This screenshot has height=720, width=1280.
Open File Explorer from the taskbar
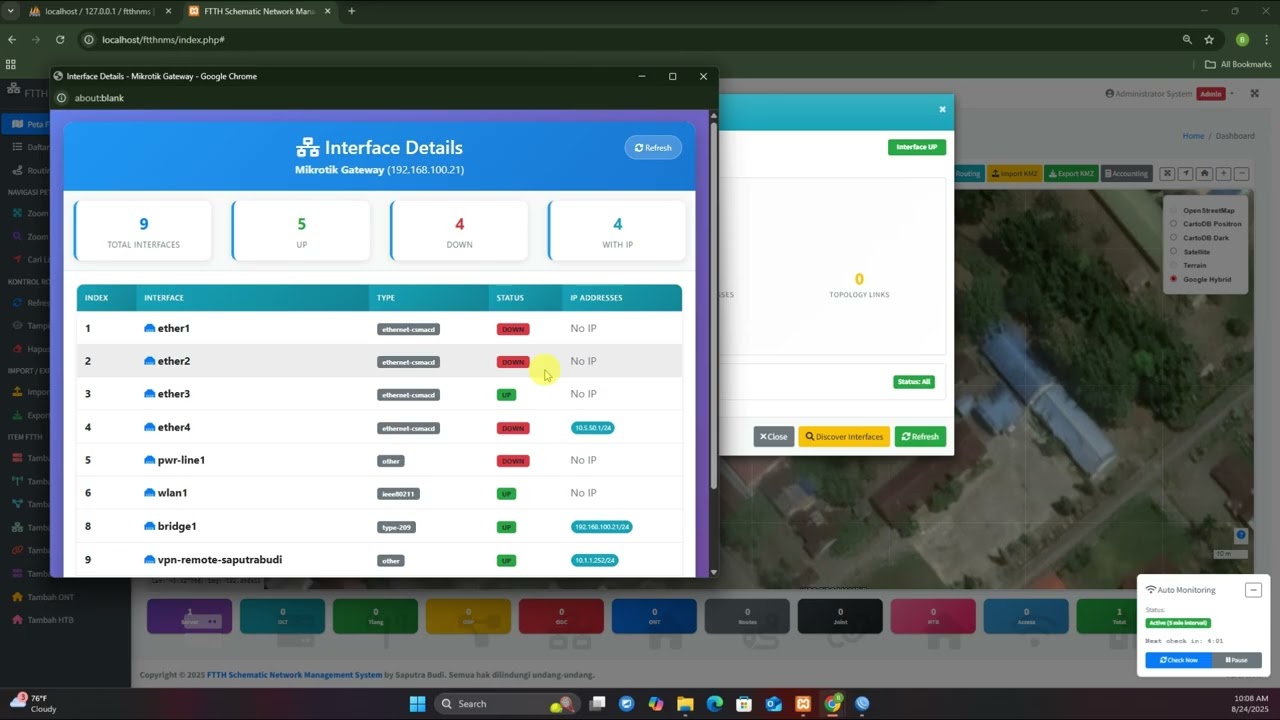coord(685,704)
